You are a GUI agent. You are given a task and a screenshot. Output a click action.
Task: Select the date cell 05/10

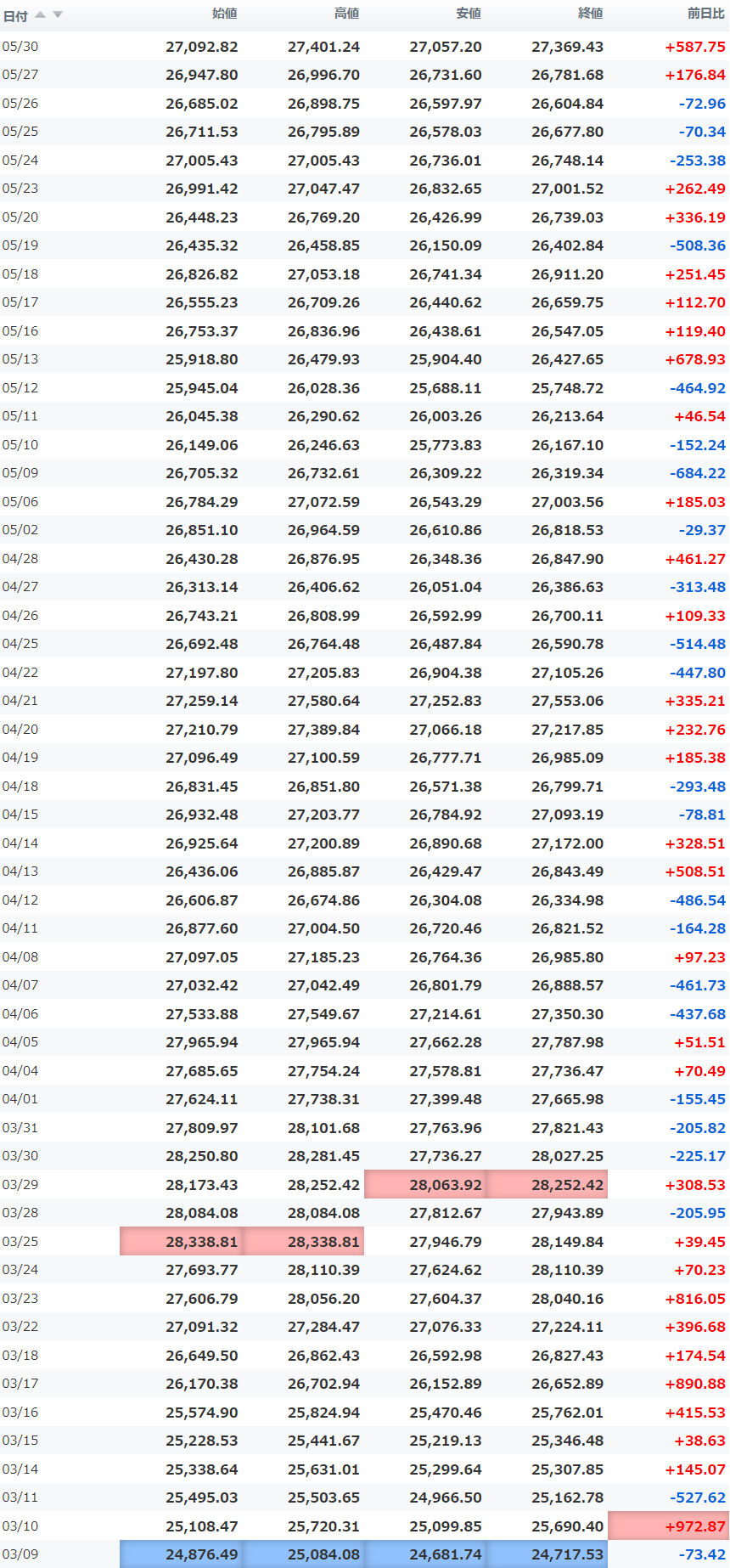[x=20, y=445]
